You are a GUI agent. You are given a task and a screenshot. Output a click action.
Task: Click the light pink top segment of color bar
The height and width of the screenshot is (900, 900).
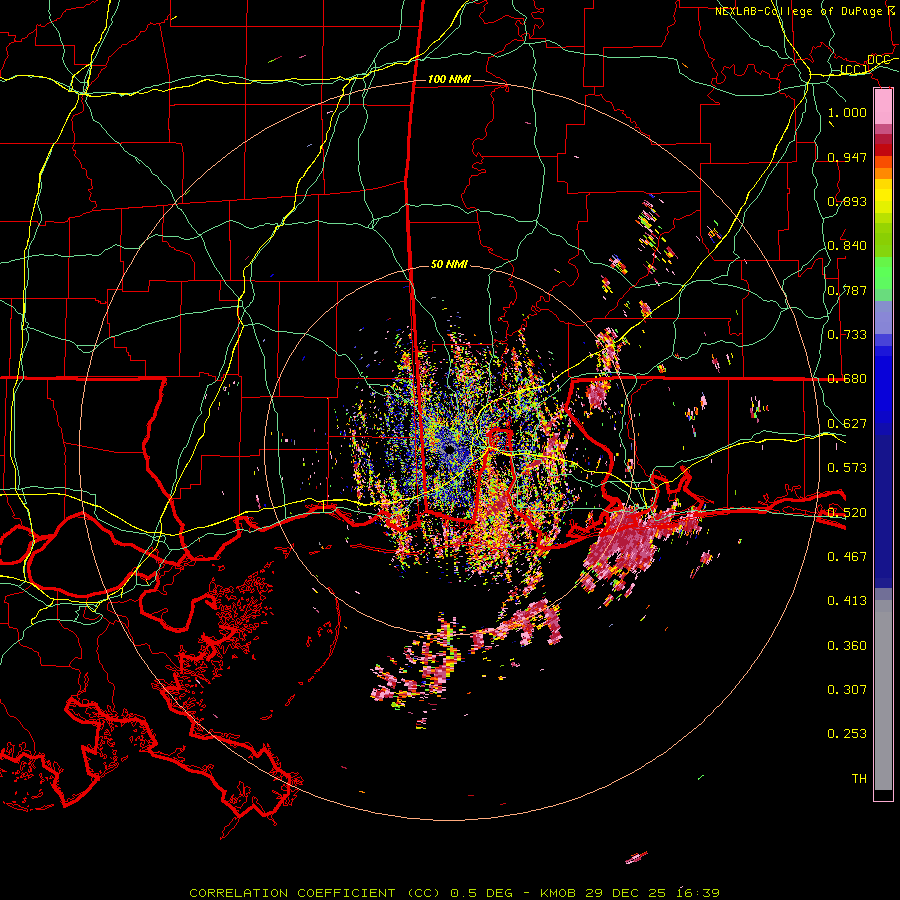(x=883, y=107)
